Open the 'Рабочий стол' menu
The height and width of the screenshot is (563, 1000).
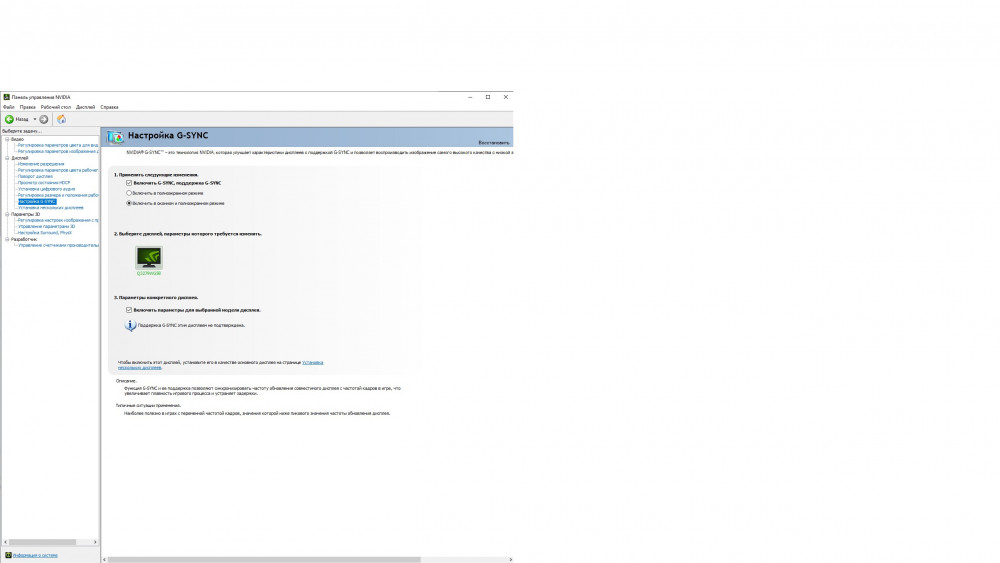[x=55, y=107]
